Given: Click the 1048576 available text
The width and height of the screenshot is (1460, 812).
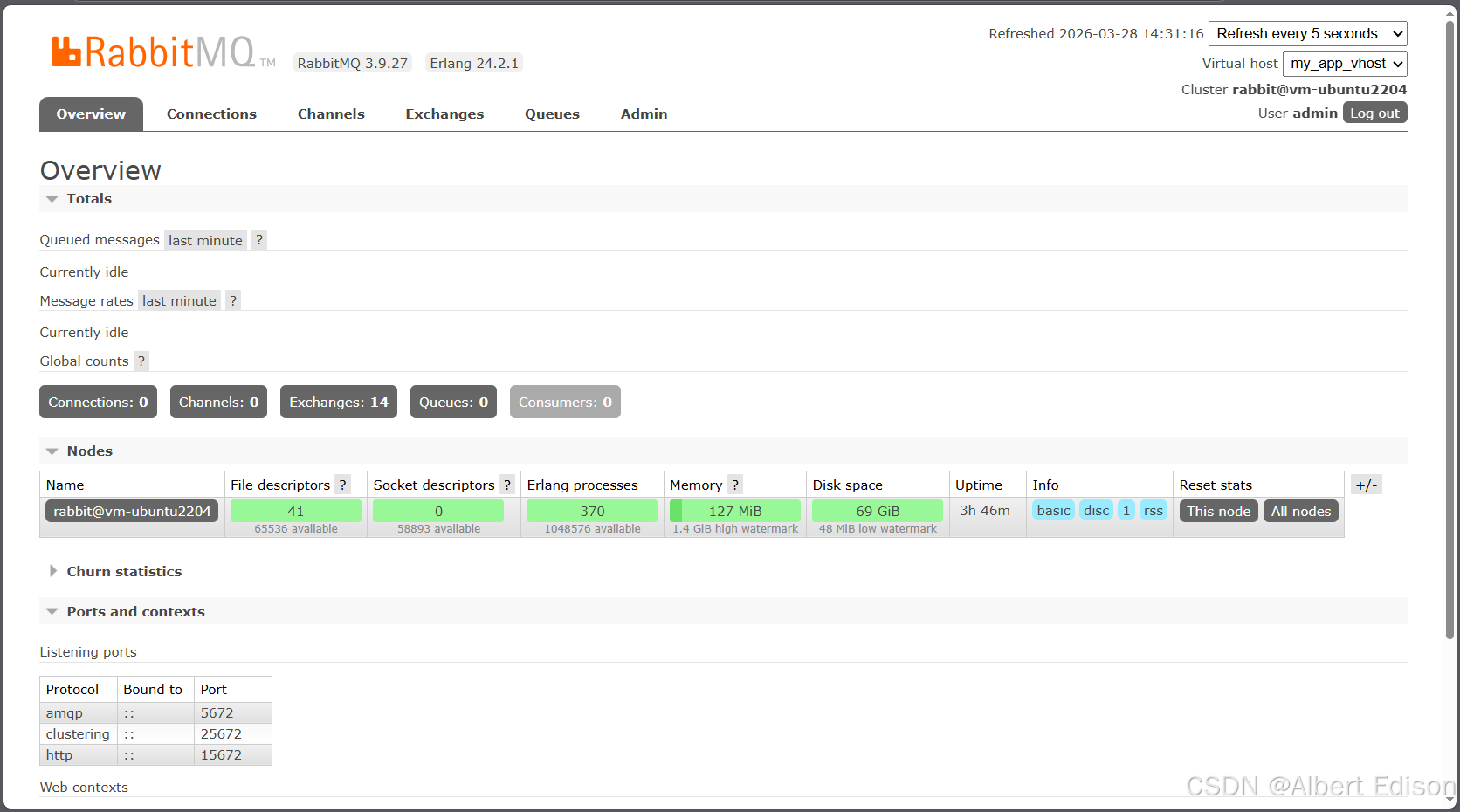Looking at the screenshot, I should (x=592, y=529).
